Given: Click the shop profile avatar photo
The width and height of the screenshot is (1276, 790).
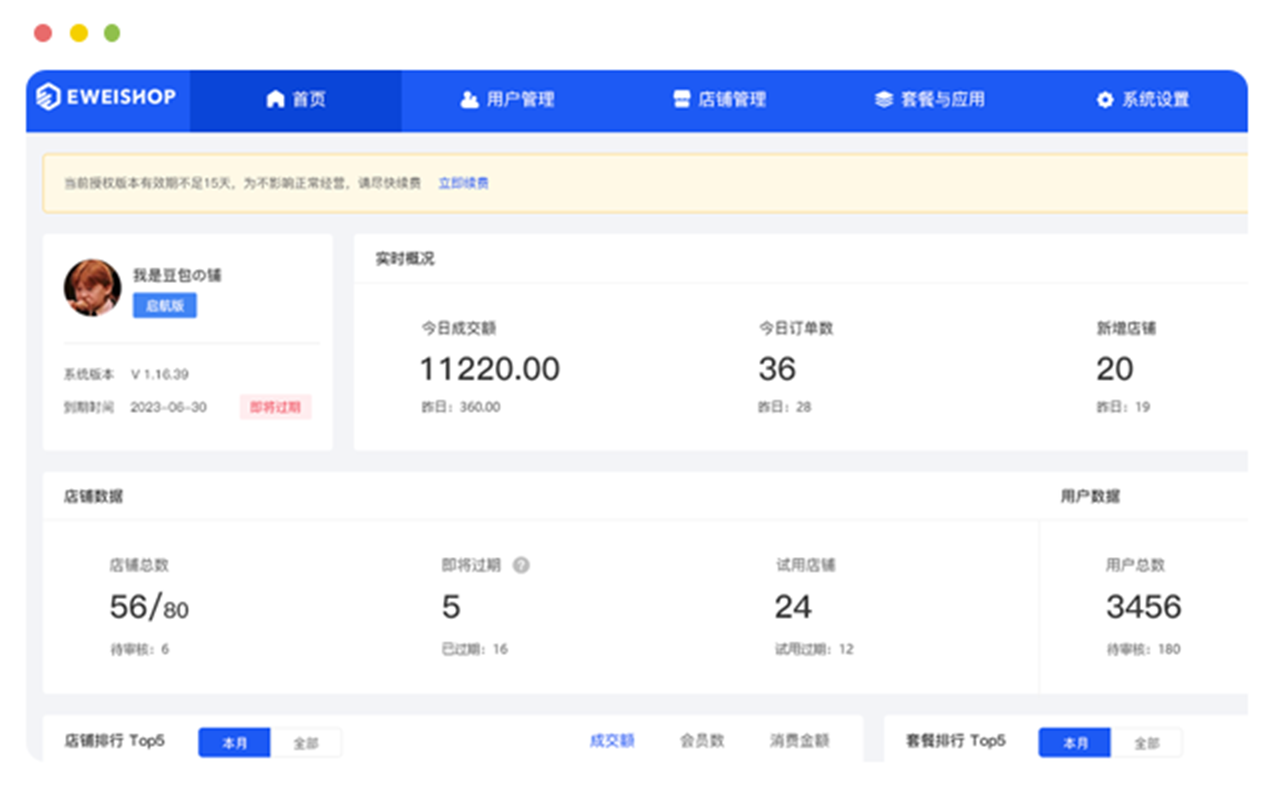Looking at the screenshot, I should pyautogui.click(x=93, y=288).
